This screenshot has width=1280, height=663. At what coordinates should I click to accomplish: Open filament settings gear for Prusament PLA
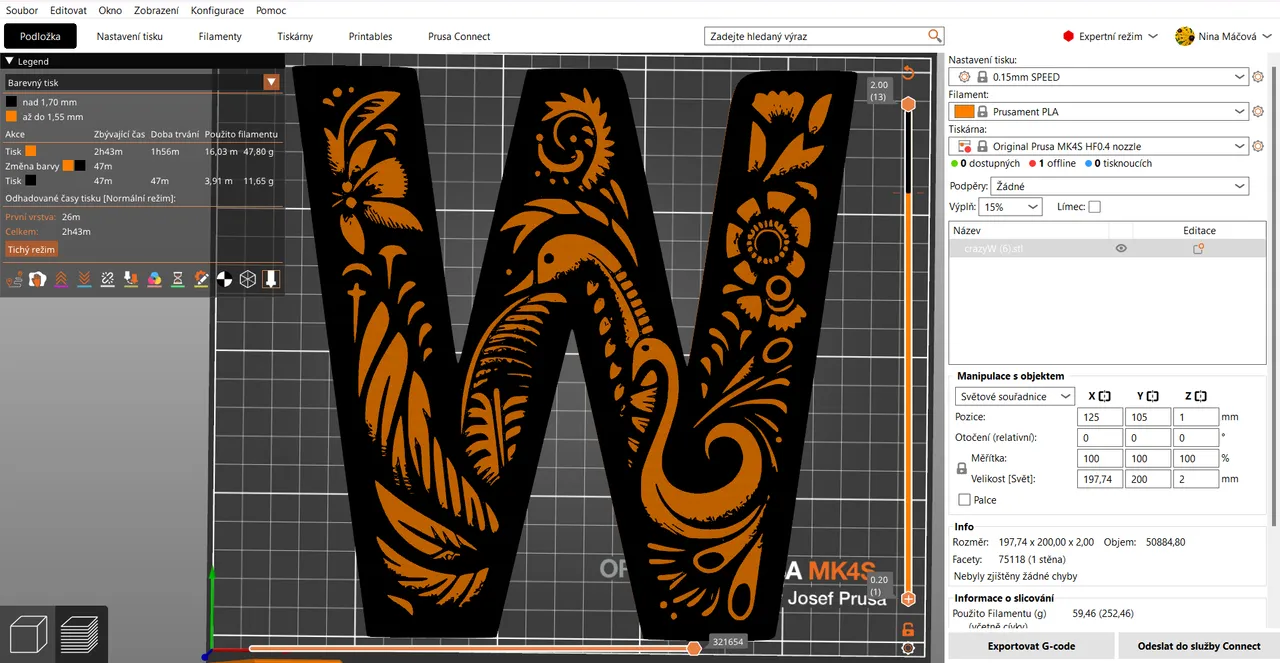click(1258, 112)
